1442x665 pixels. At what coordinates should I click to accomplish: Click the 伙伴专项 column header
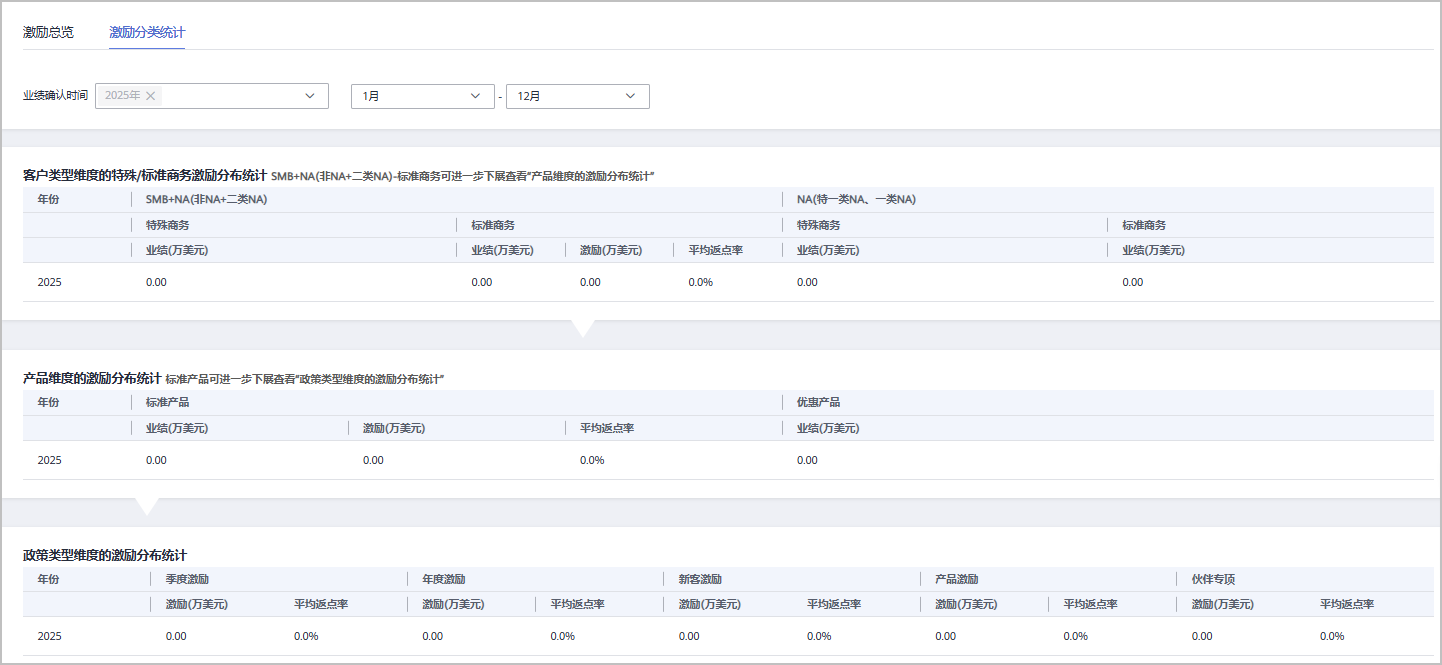[1213, 579]
